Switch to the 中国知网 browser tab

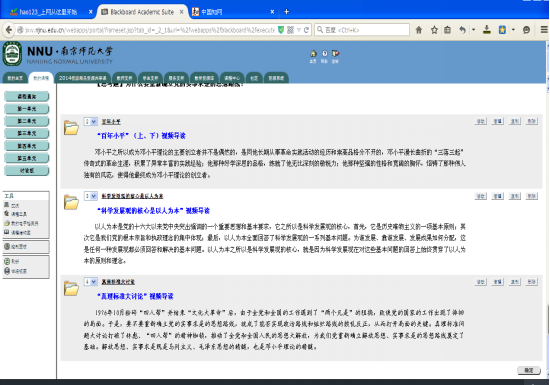[x=233, y=12]
